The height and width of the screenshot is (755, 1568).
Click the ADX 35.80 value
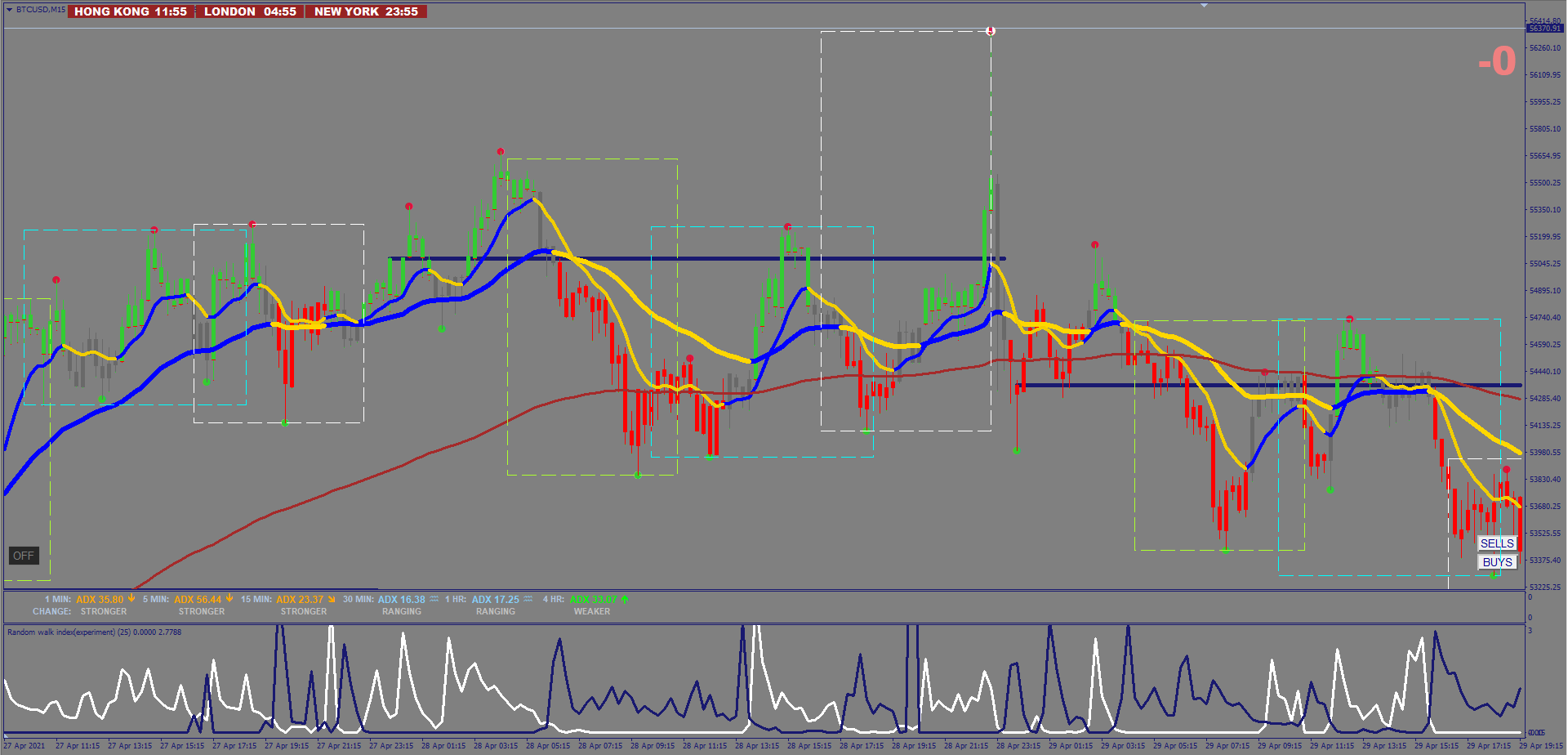pyautogui.click(x=100, y=600)
